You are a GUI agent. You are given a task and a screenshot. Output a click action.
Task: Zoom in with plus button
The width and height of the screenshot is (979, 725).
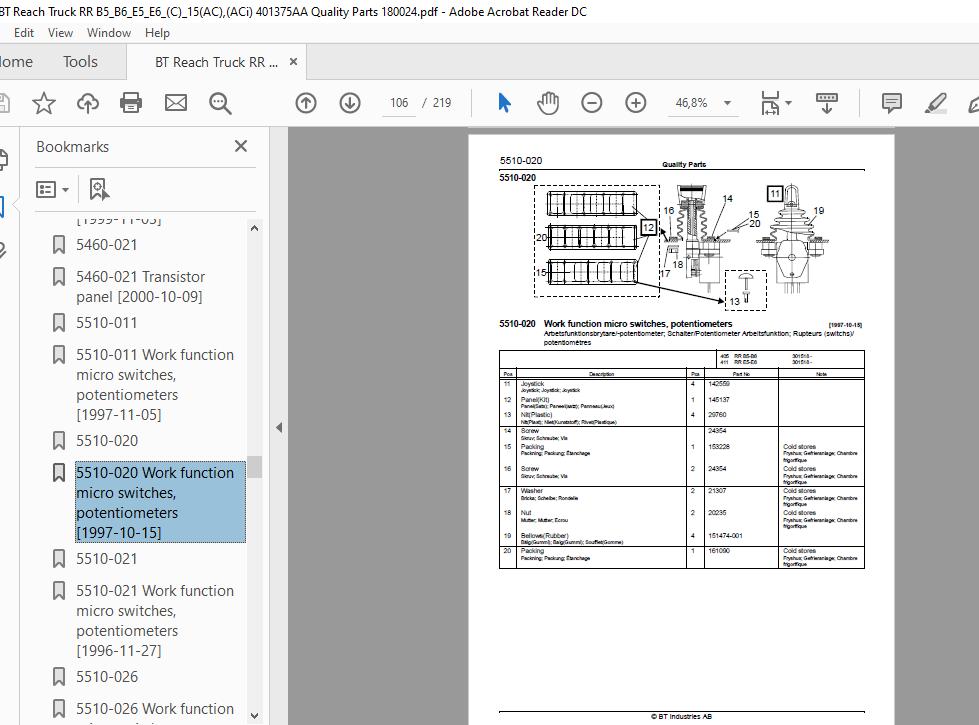click(636, 103)
